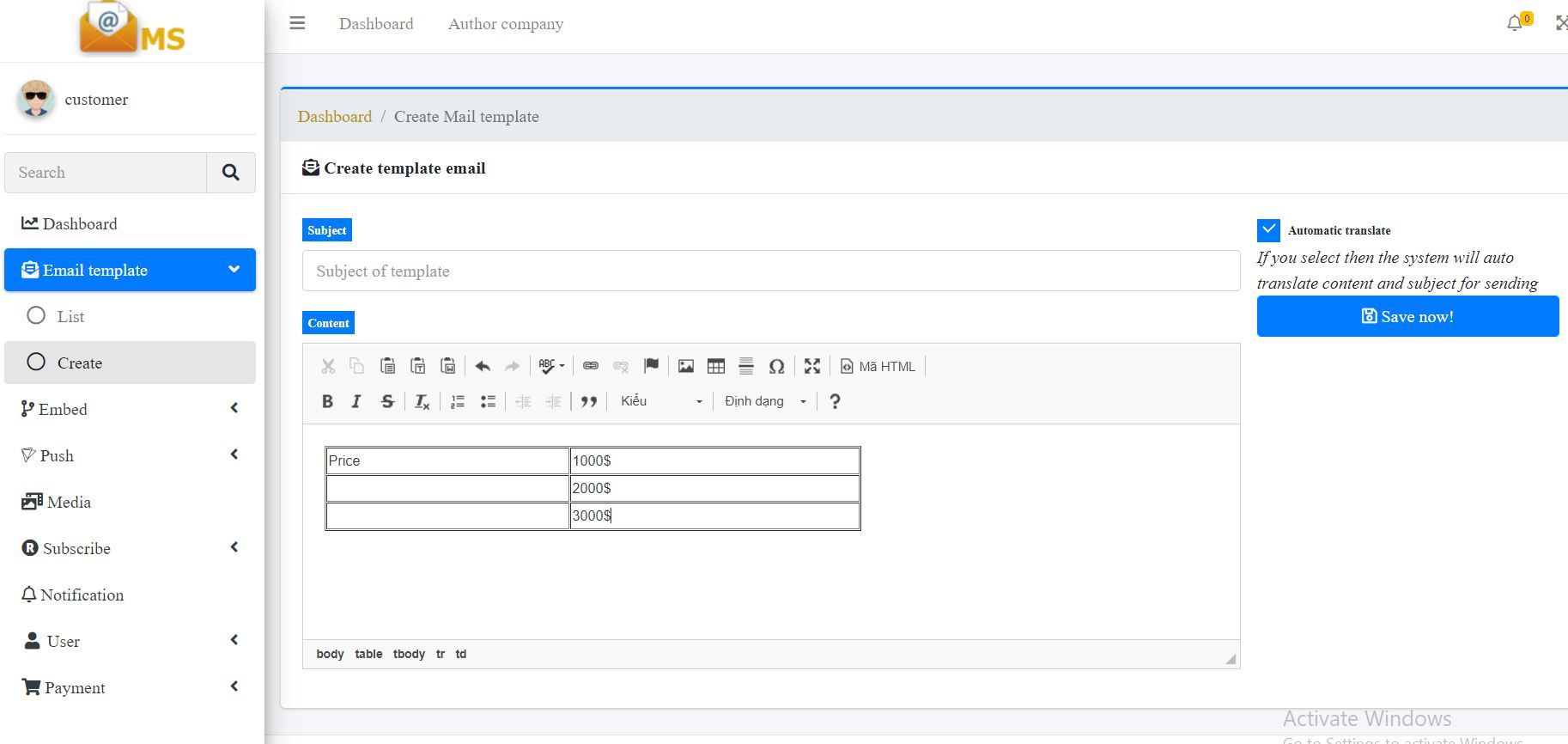Insert a table using the toolbar
This screenshot has width=1568, height=744.
(715, 366)
